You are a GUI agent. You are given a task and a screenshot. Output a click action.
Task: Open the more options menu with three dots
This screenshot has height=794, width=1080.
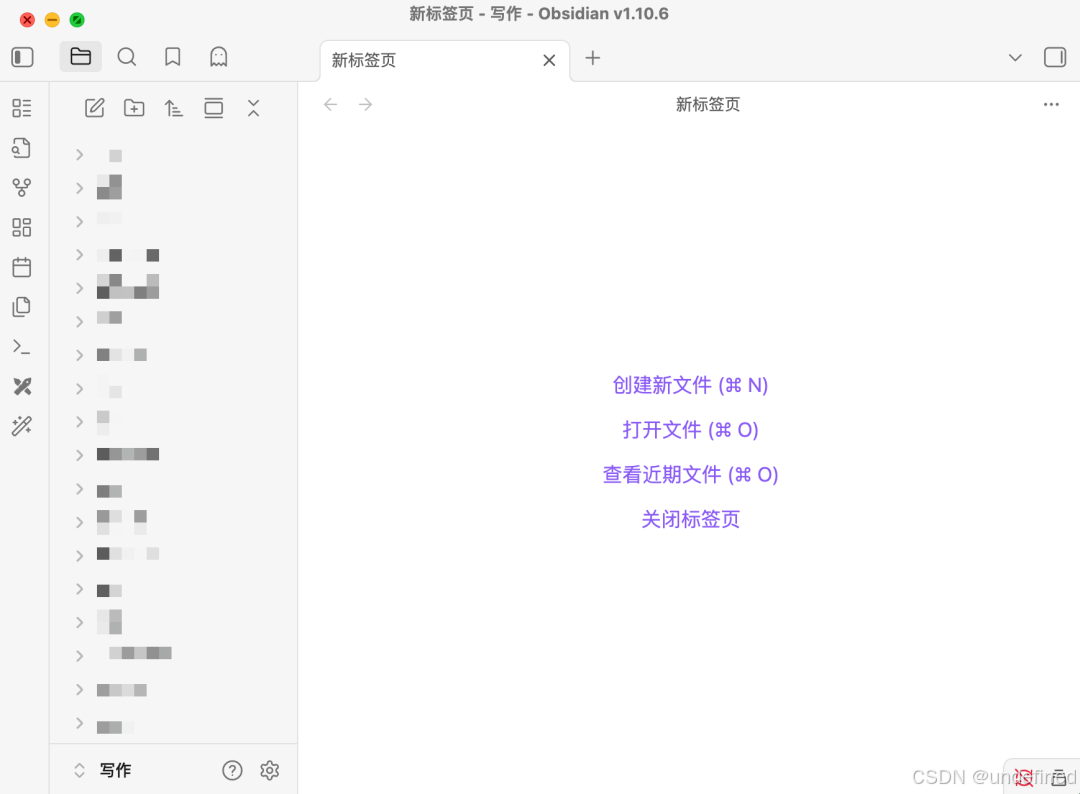click(x=1051, y=104)
